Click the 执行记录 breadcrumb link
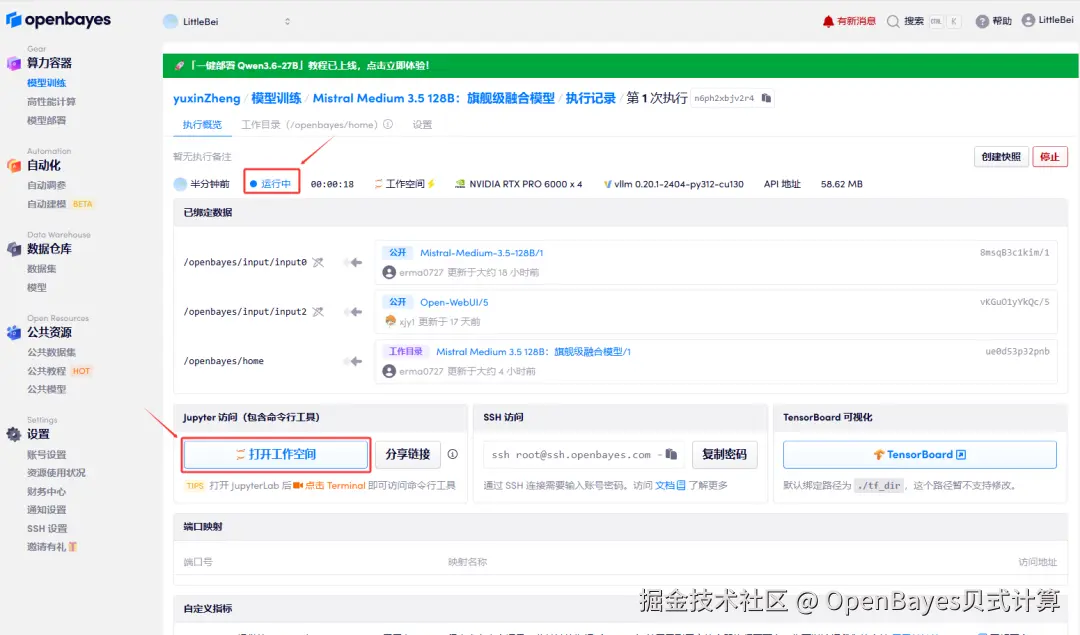This screenshot has width=1080, height=635. (x=590, y=98)
